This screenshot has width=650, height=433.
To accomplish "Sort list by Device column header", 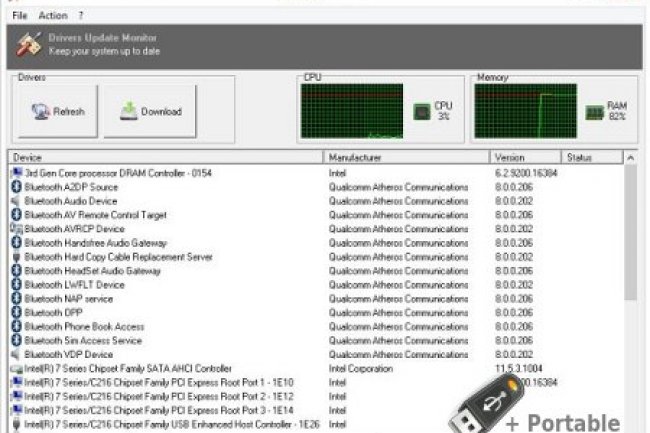I will (166, 158).
